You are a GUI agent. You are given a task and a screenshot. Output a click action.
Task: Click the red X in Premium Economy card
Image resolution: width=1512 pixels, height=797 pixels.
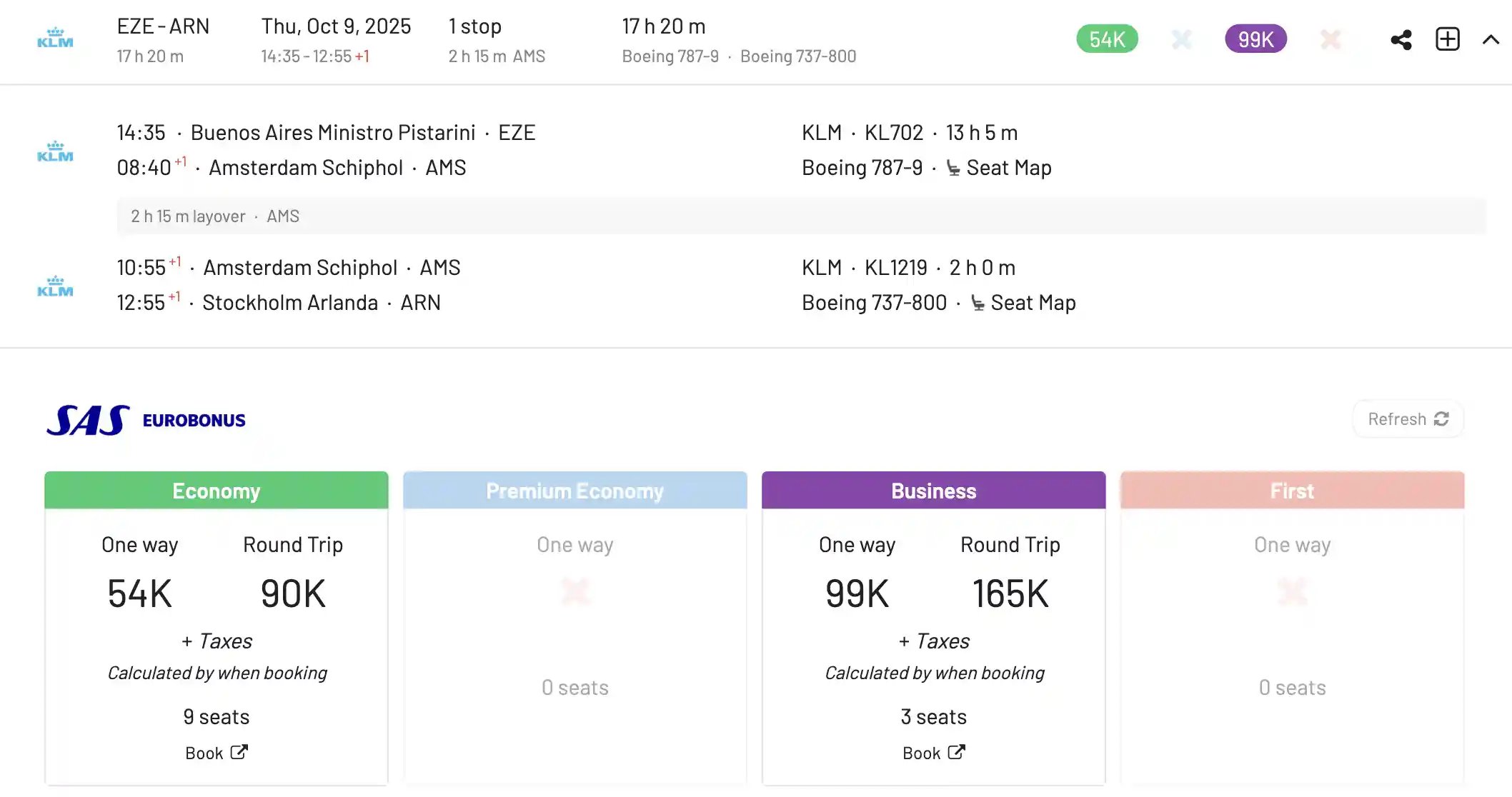tap(575, 592)
